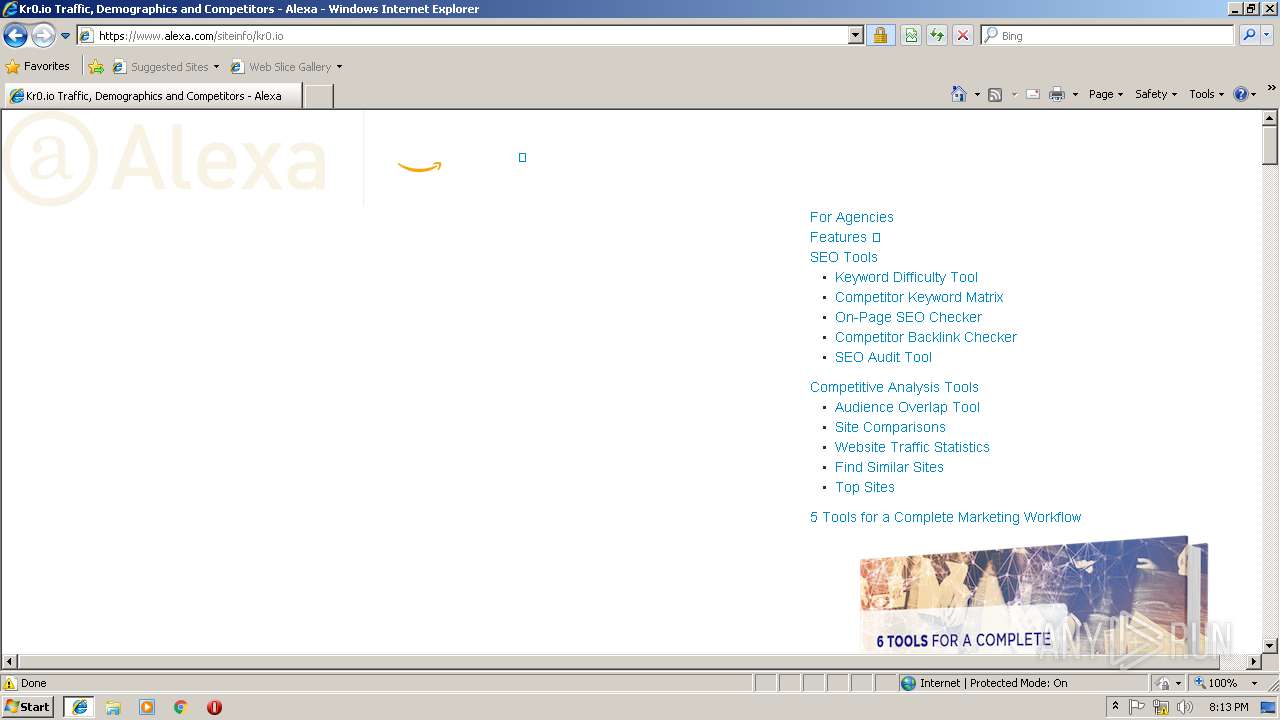Open the Competitor Backlink Checker link
The width and height of the screenshot is (1280, 720).
tap(925, 337)
